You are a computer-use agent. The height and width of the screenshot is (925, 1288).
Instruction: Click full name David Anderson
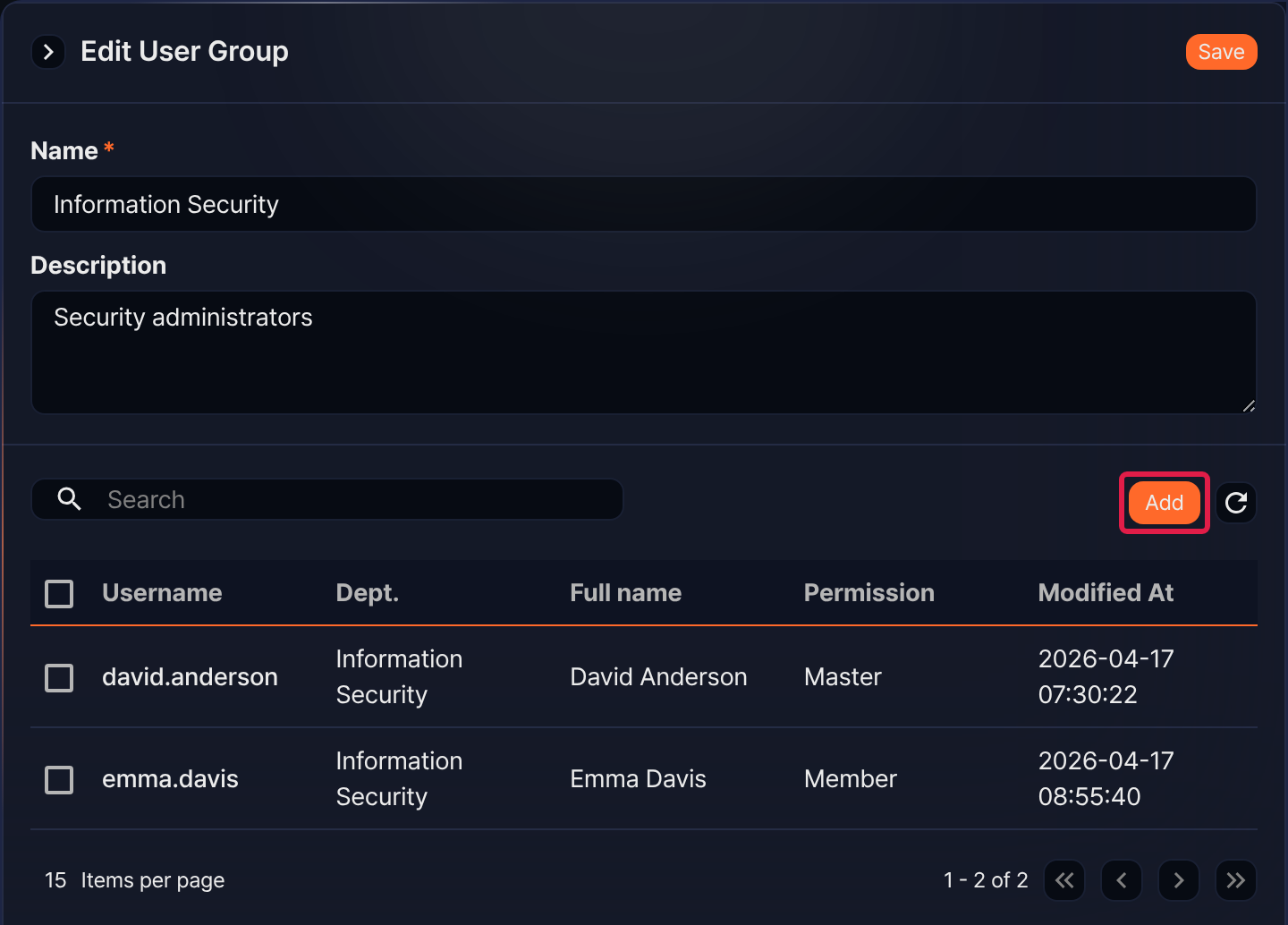pos(658,677)
